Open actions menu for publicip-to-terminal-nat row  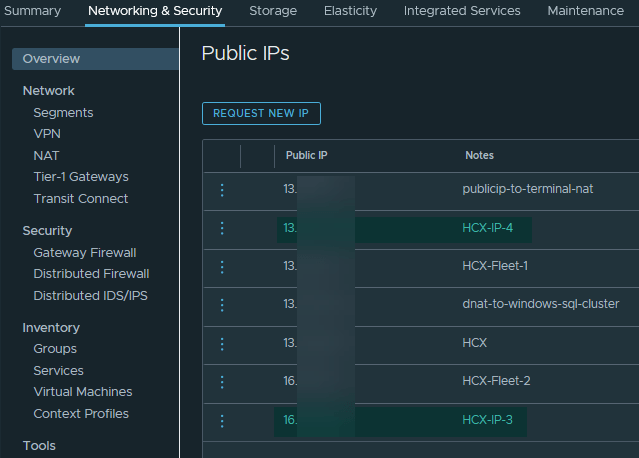coord(222,190)
